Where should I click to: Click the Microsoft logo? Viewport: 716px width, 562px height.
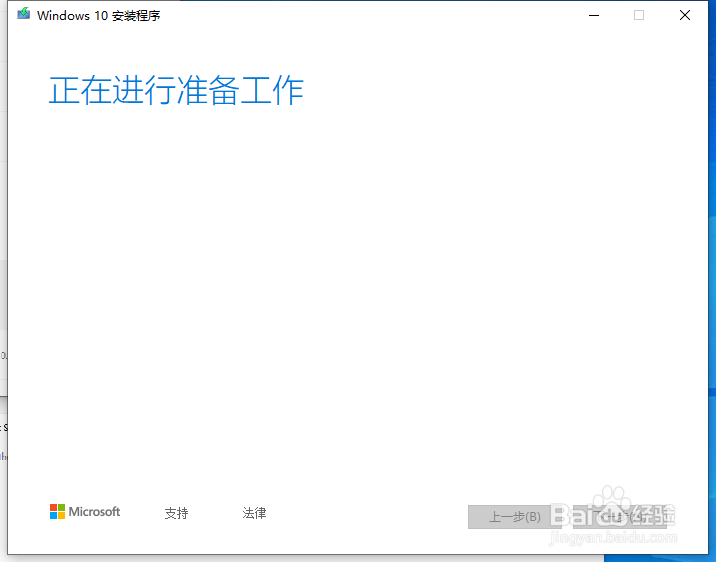click(x=85, y=512)
